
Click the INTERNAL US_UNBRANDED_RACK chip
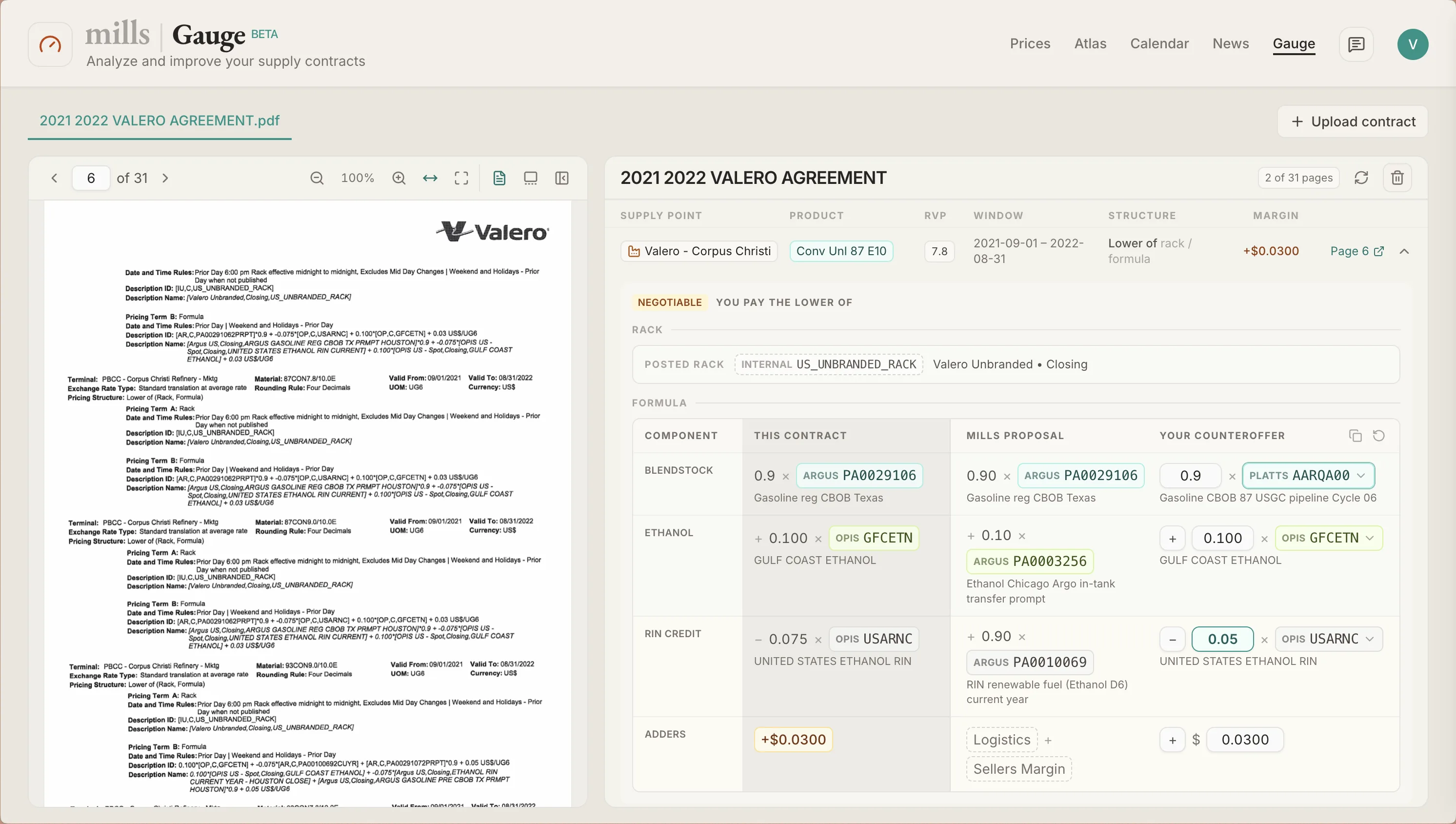[829, 364]
